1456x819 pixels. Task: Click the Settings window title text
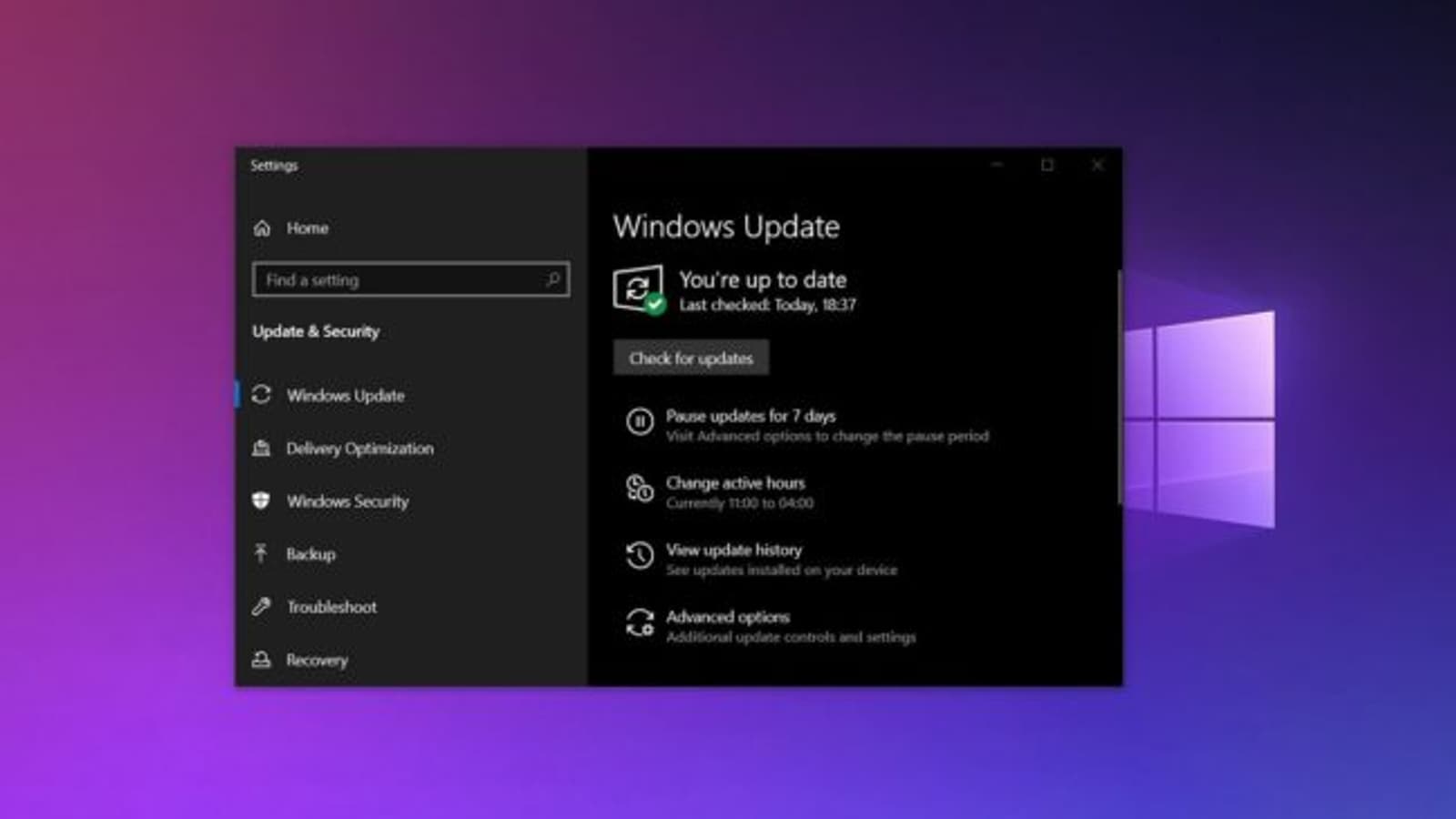pyautogui.click(x=274, y=166)
